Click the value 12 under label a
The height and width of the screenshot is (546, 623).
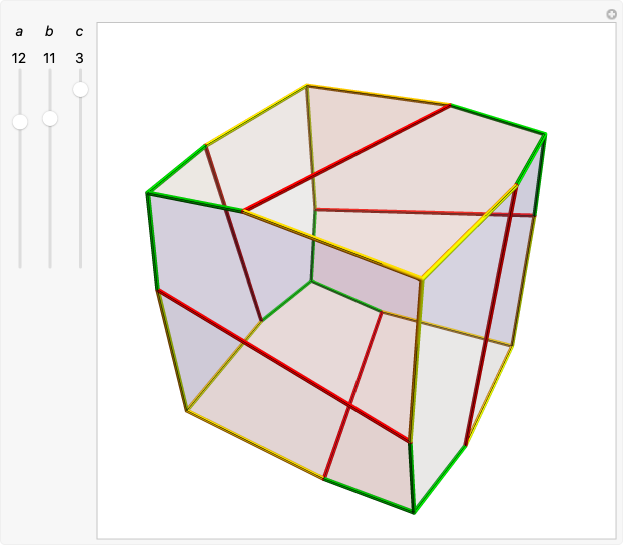click(19, 58)
